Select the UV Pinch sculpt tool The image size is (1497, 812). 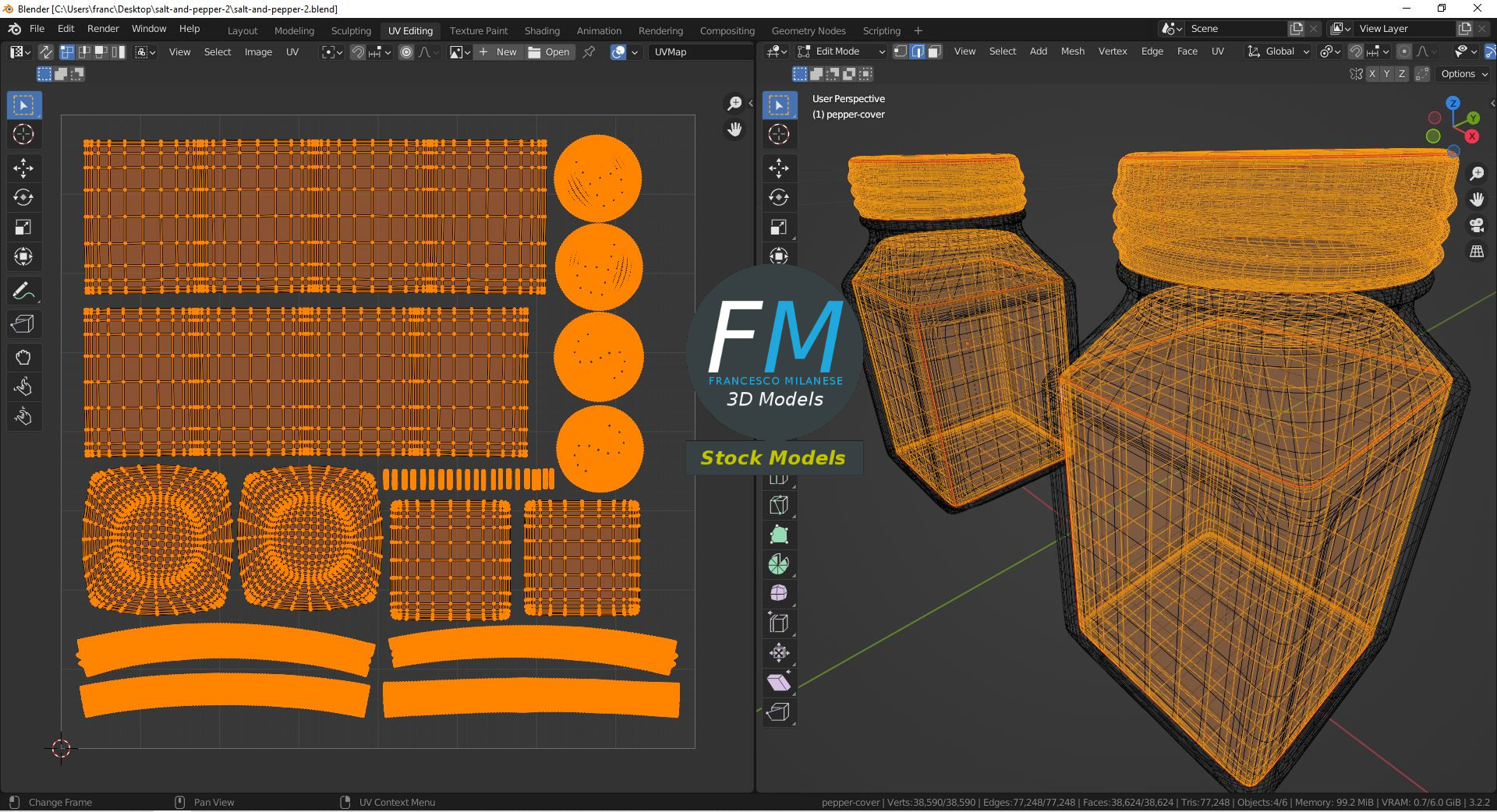pos(23,417)
